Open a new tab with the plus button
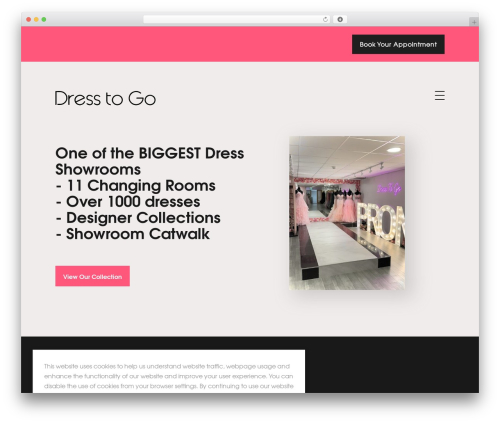Viewport: 500px width, 423px height. pos(474,22)
